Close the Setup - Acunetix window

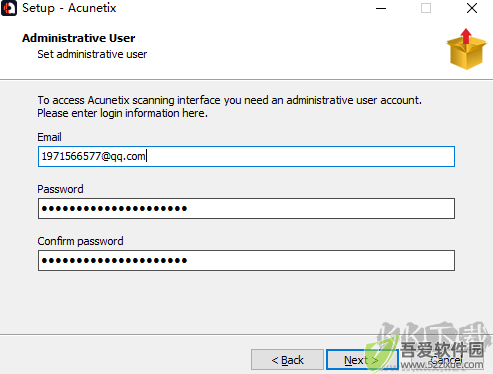472,8
